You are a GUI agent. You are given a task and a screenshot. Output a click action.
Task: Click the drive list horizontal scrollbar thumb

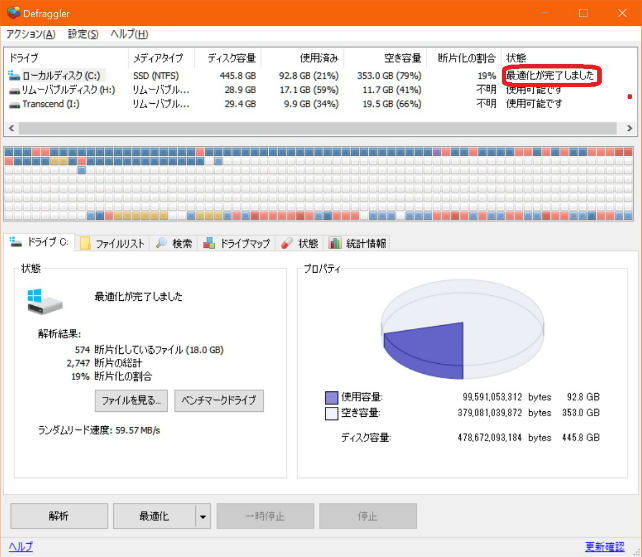[x=318, y=128]
